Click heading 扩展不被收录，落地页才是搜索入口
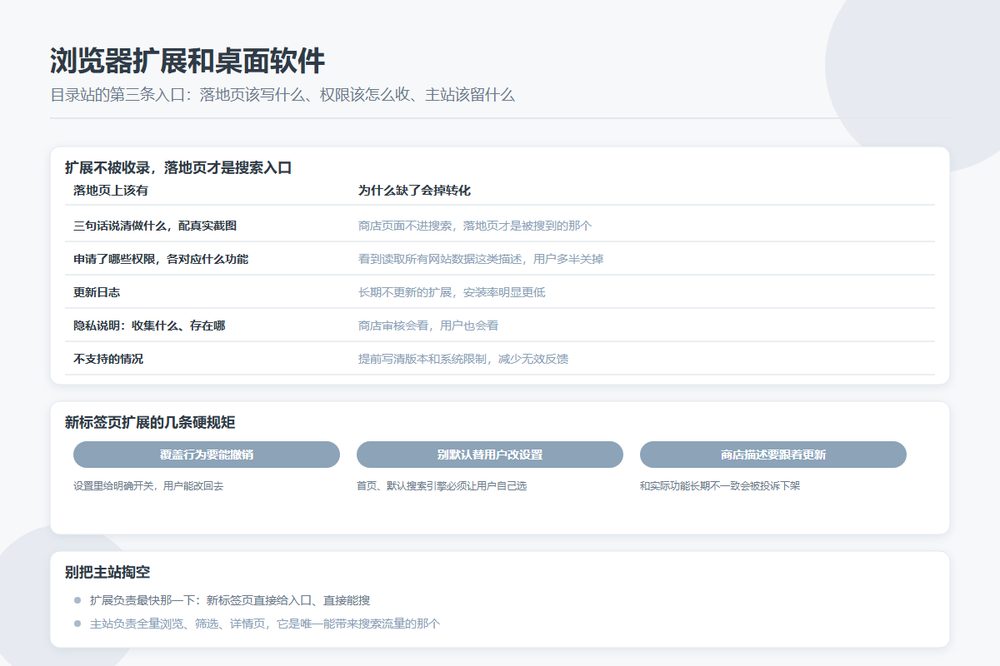Image resolution: width=1000 pixels, height=666 pixels. [178, 168]
